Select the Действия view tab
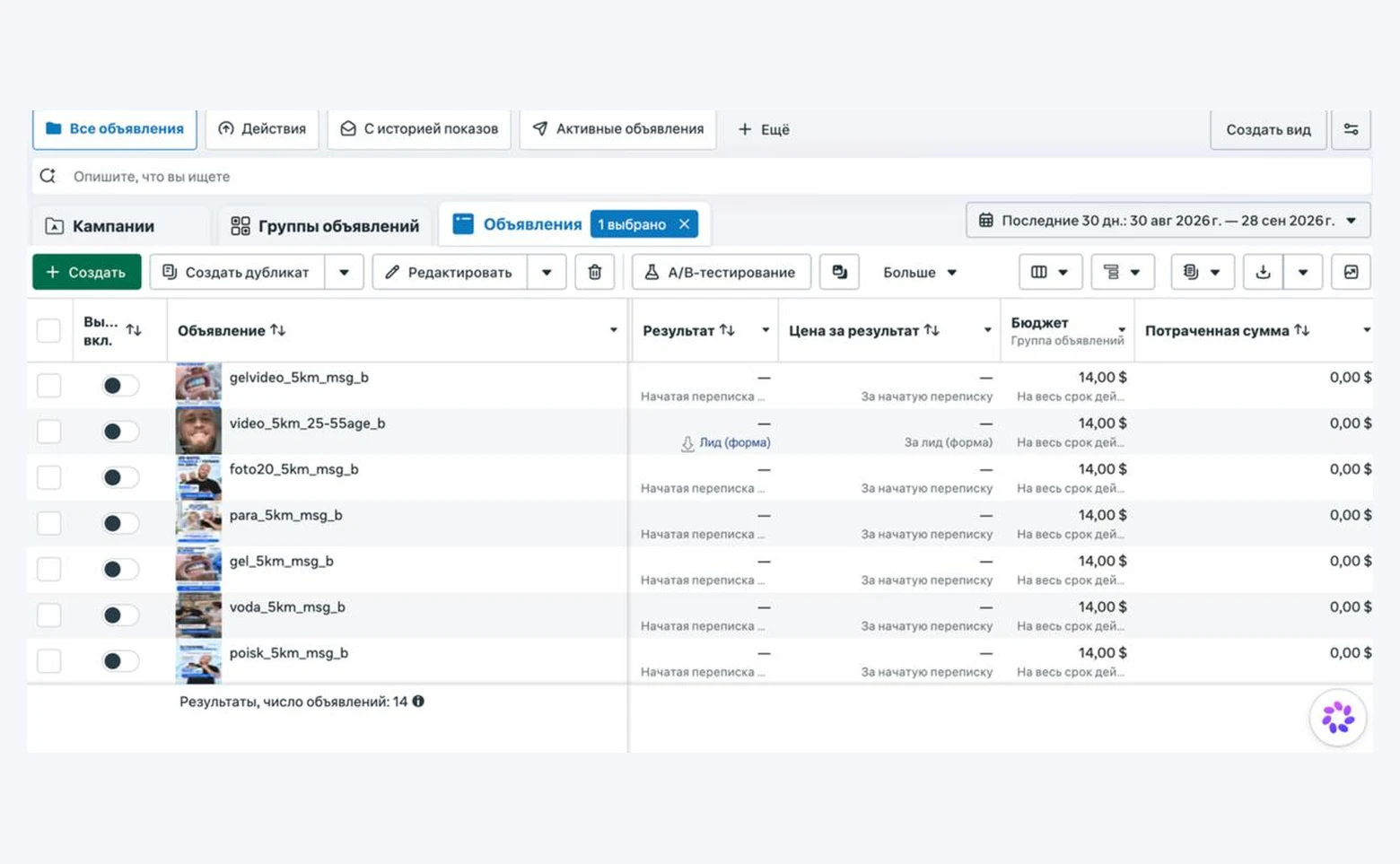The height and width of the screenshot is (864, 1400). (x=262, y=129)
